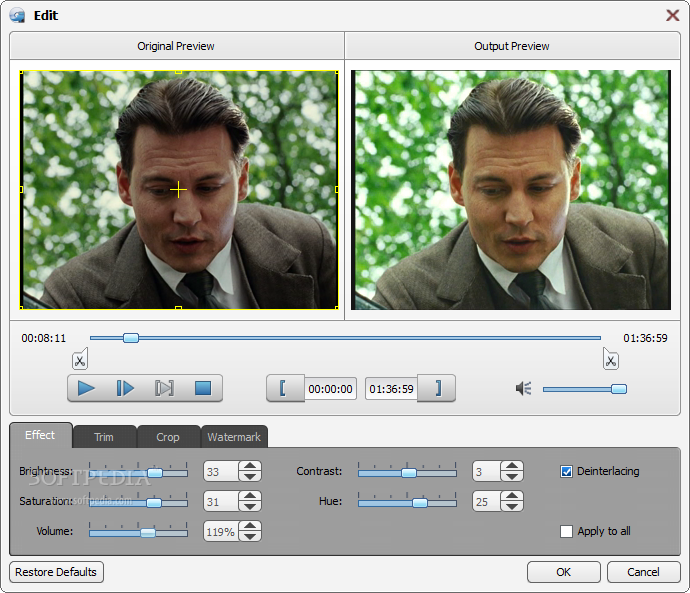This screenshot has height=593, width=690.
Task: Click the Restore Defaults button
Action: click(x=56, y=572)
